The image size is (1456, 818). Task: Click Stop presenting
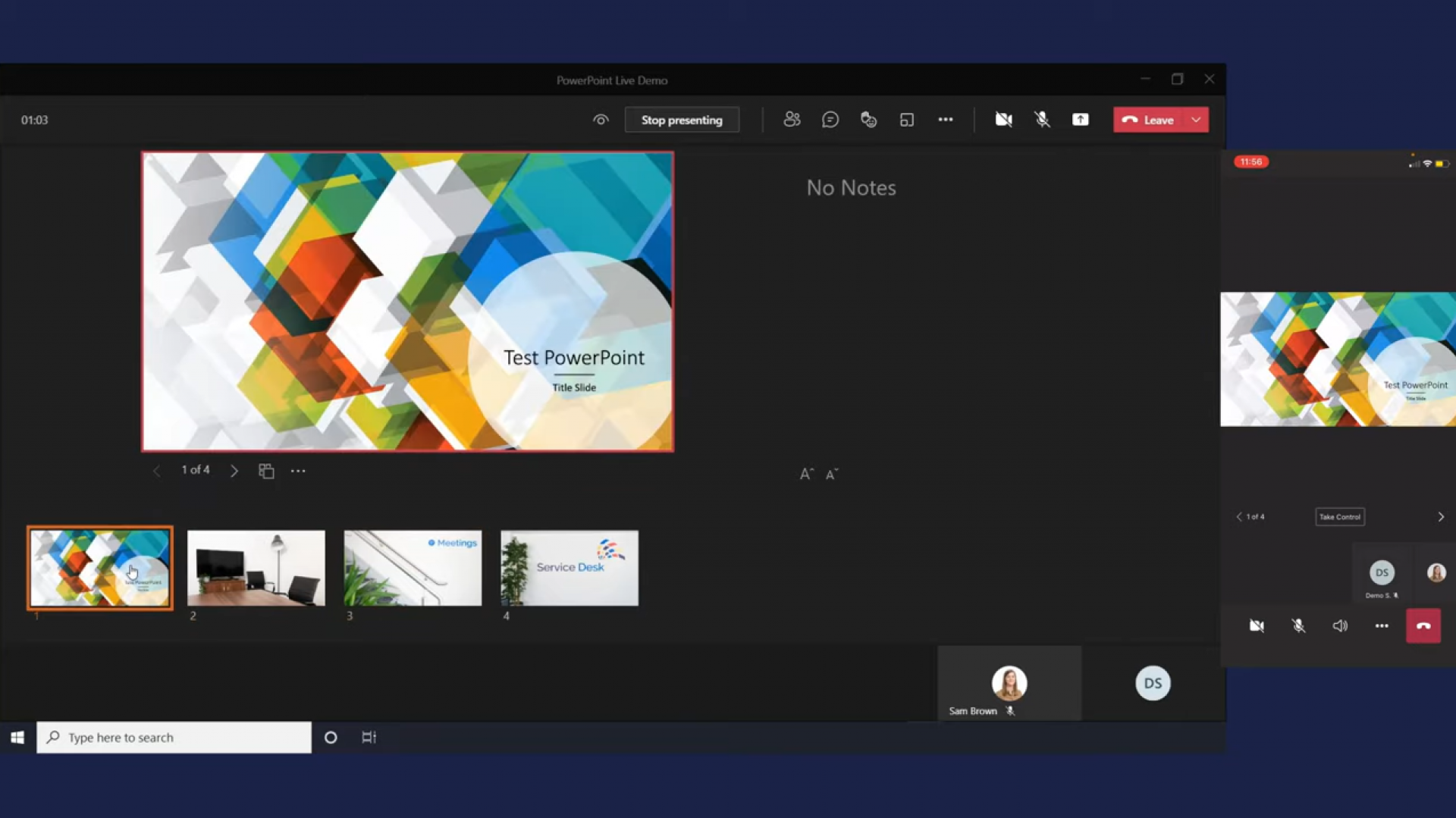pyautogui.click(x=681, y=119)
